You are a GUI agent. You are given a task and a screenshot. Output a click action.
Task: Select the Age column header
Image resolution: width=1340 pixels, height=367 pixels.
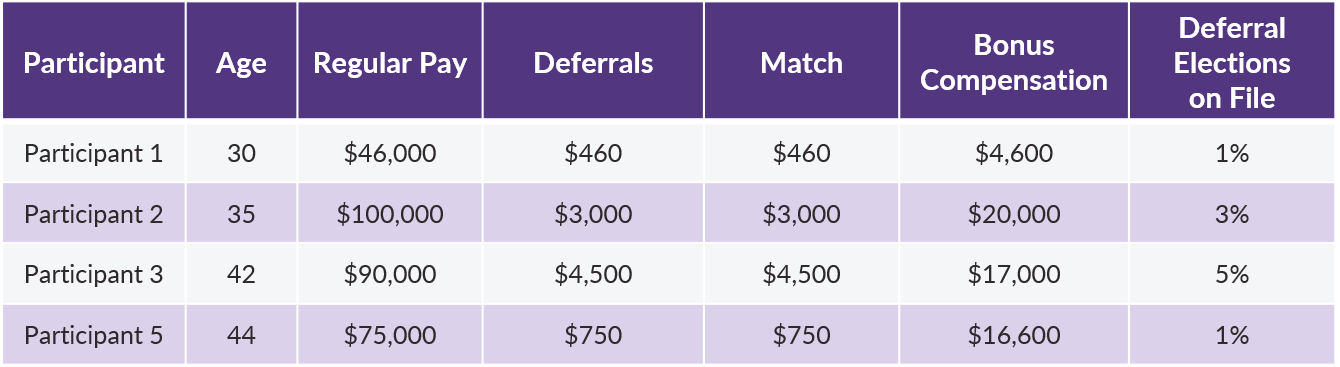[241, 64]
